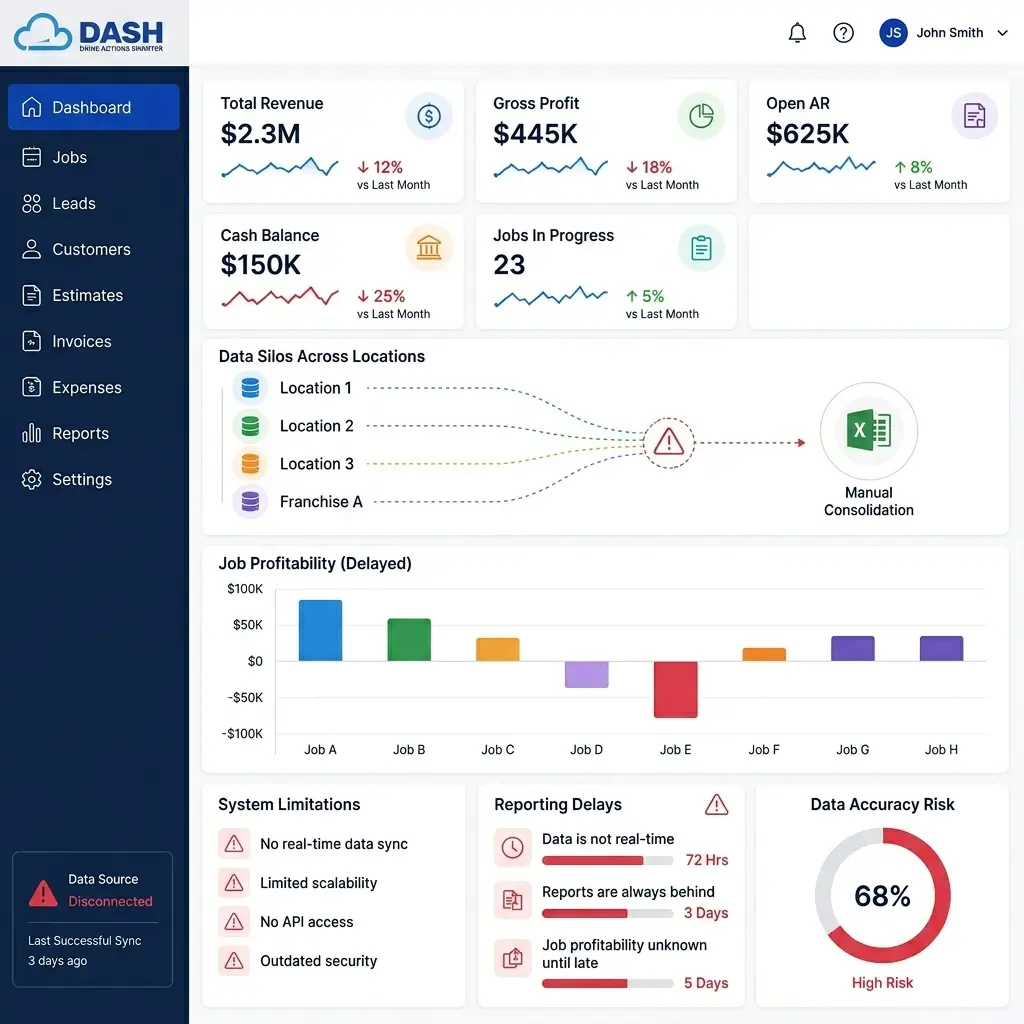1024x1024 pixels.
Task: Open Estimates in the sidebar
Action: point(93,295)
